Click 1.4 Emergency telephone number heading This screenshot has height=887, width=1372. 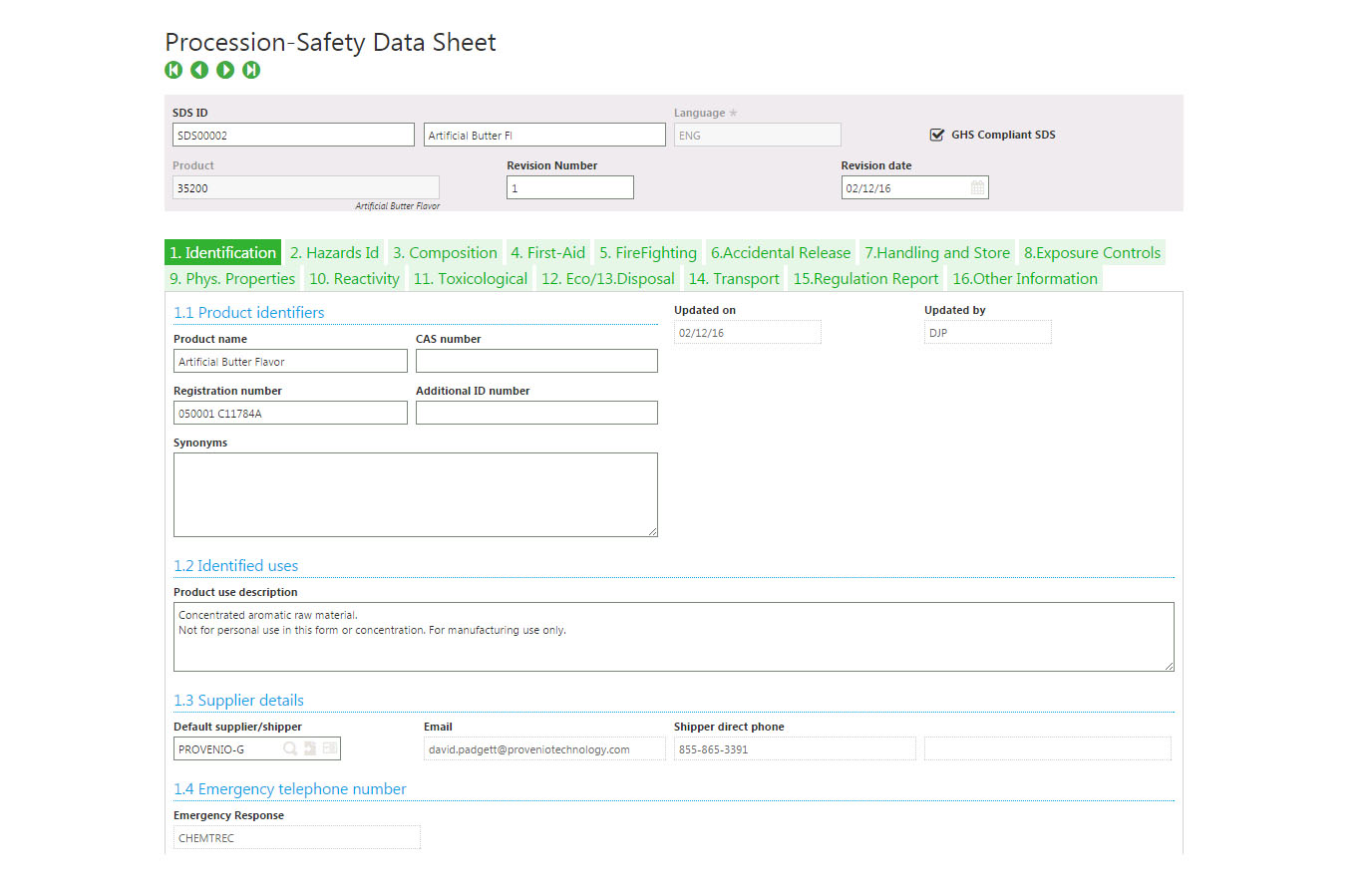pyautogui.click(x=290, y=789)
